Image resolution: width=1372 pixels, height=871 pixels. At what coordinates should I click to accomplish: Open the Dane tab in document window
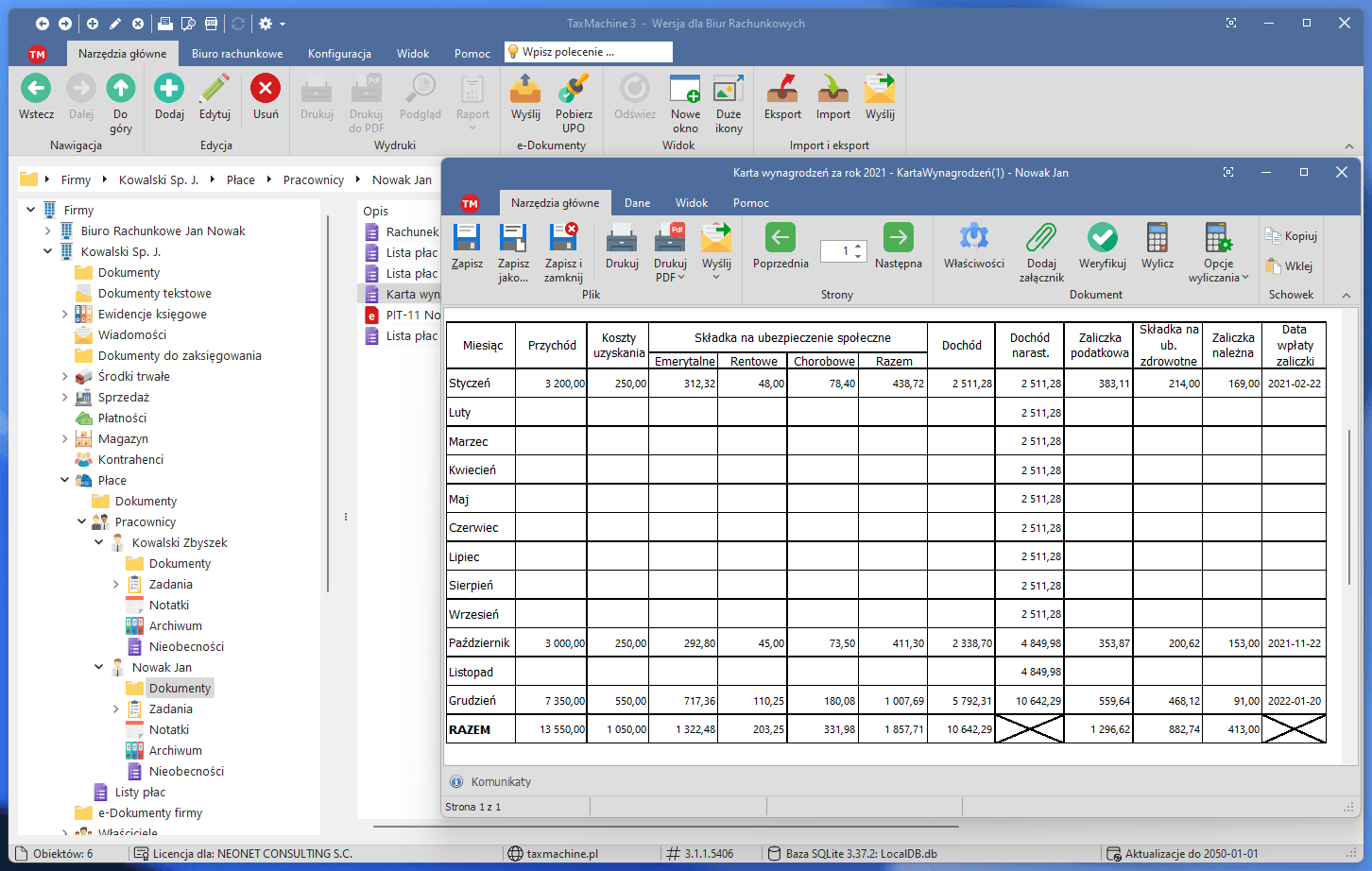637,203
